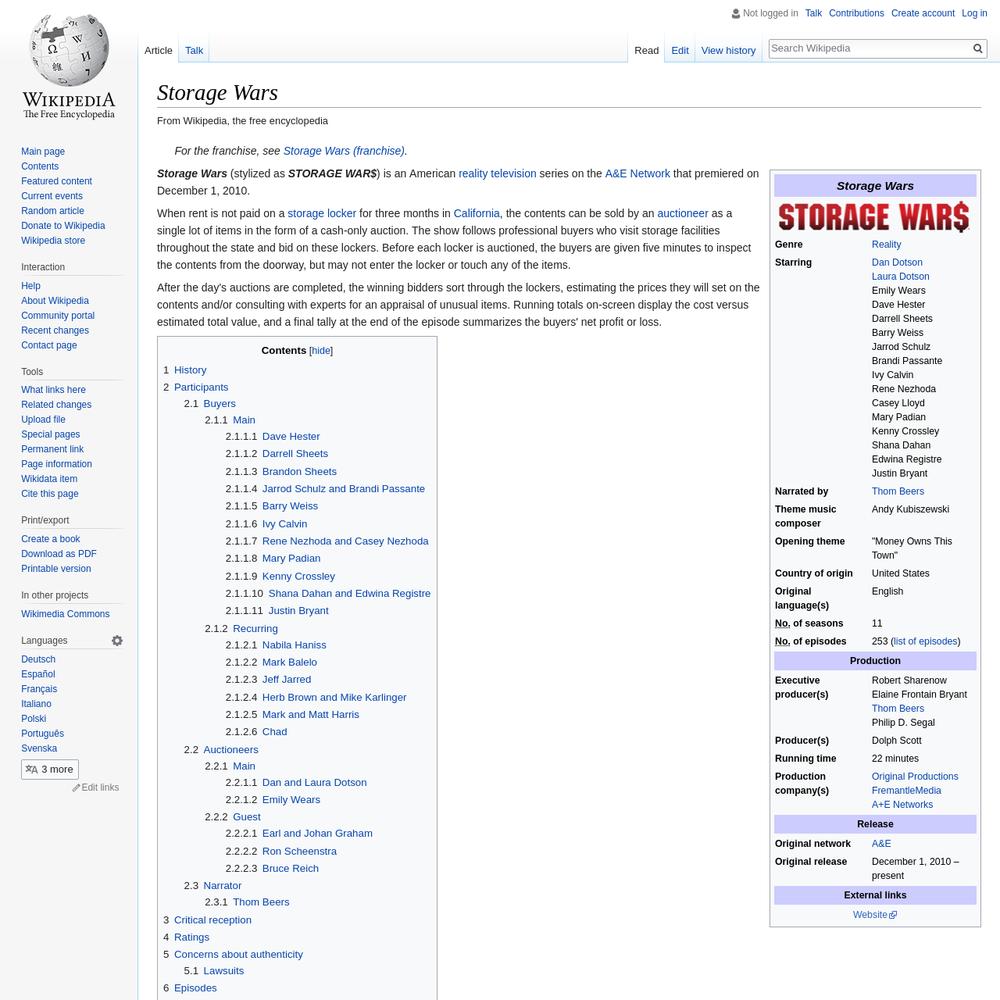The width and height of the screenshot is (1000, 1000).
Task: Click the Wikipedia globe logo
Action: tap(69, 50)
